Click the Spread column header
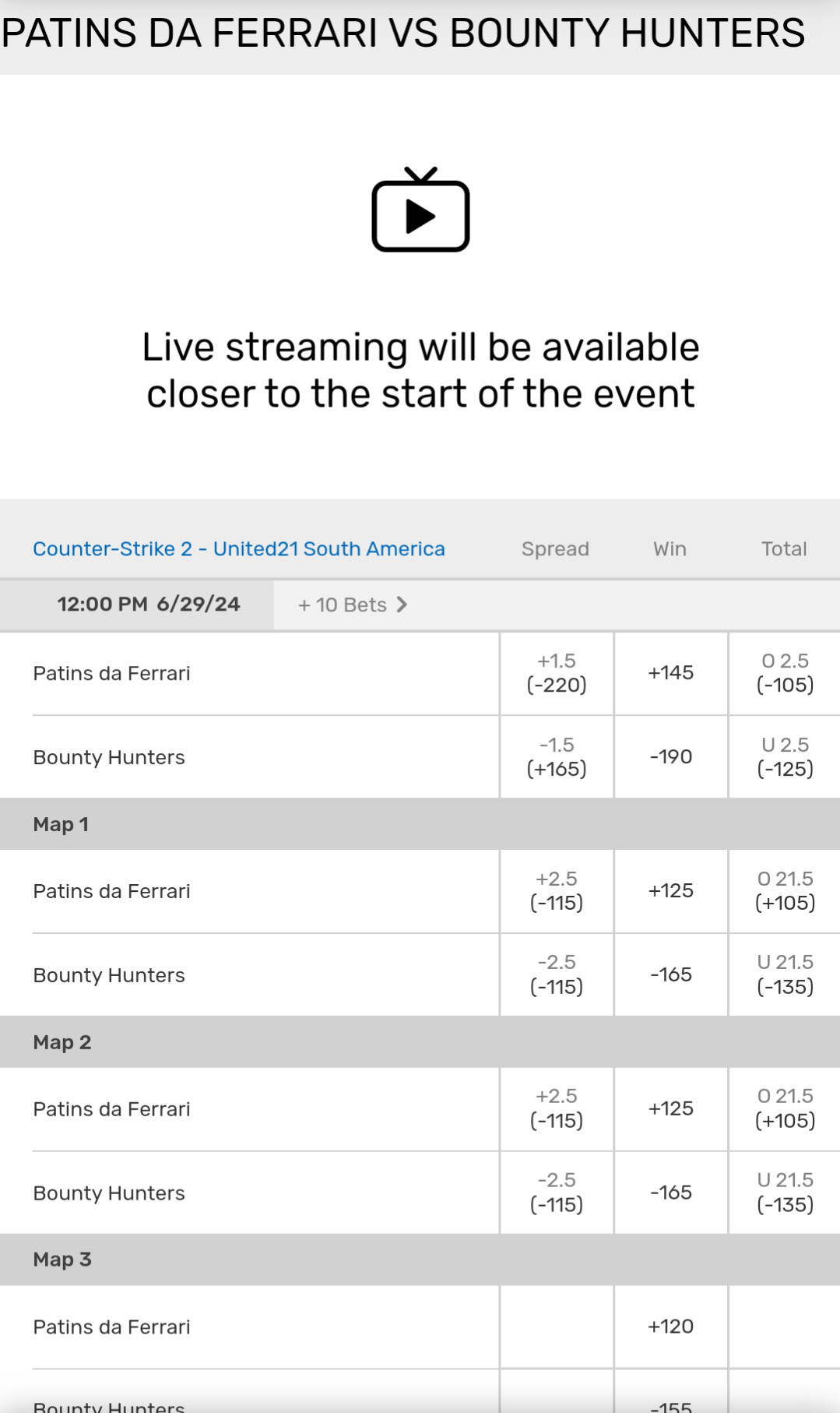This screenshot has height=1413, width=840. (555, 548)
